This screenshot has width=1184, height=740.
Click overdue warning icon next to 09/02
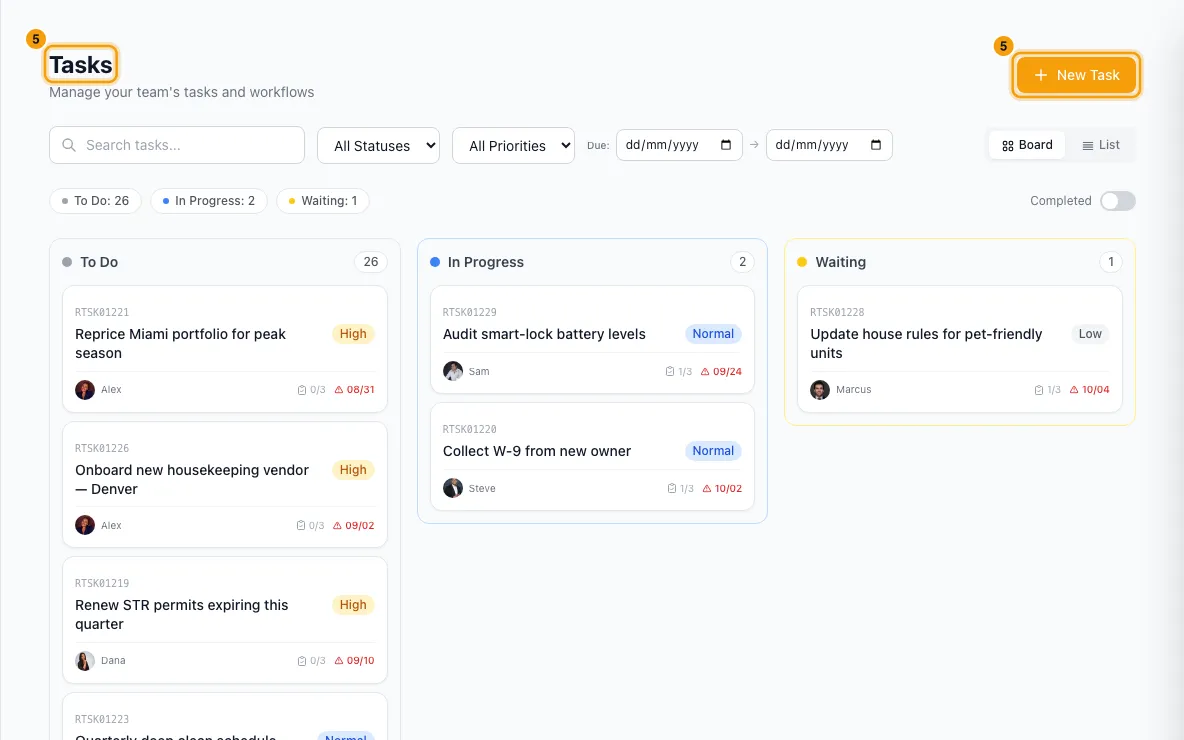[338, 526]
